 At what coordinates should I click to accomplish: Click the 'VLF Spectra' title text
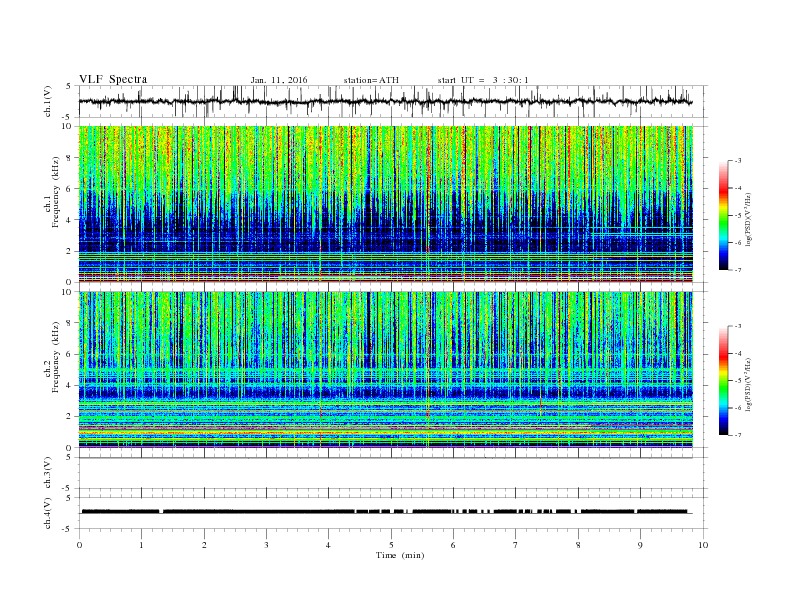113,79
